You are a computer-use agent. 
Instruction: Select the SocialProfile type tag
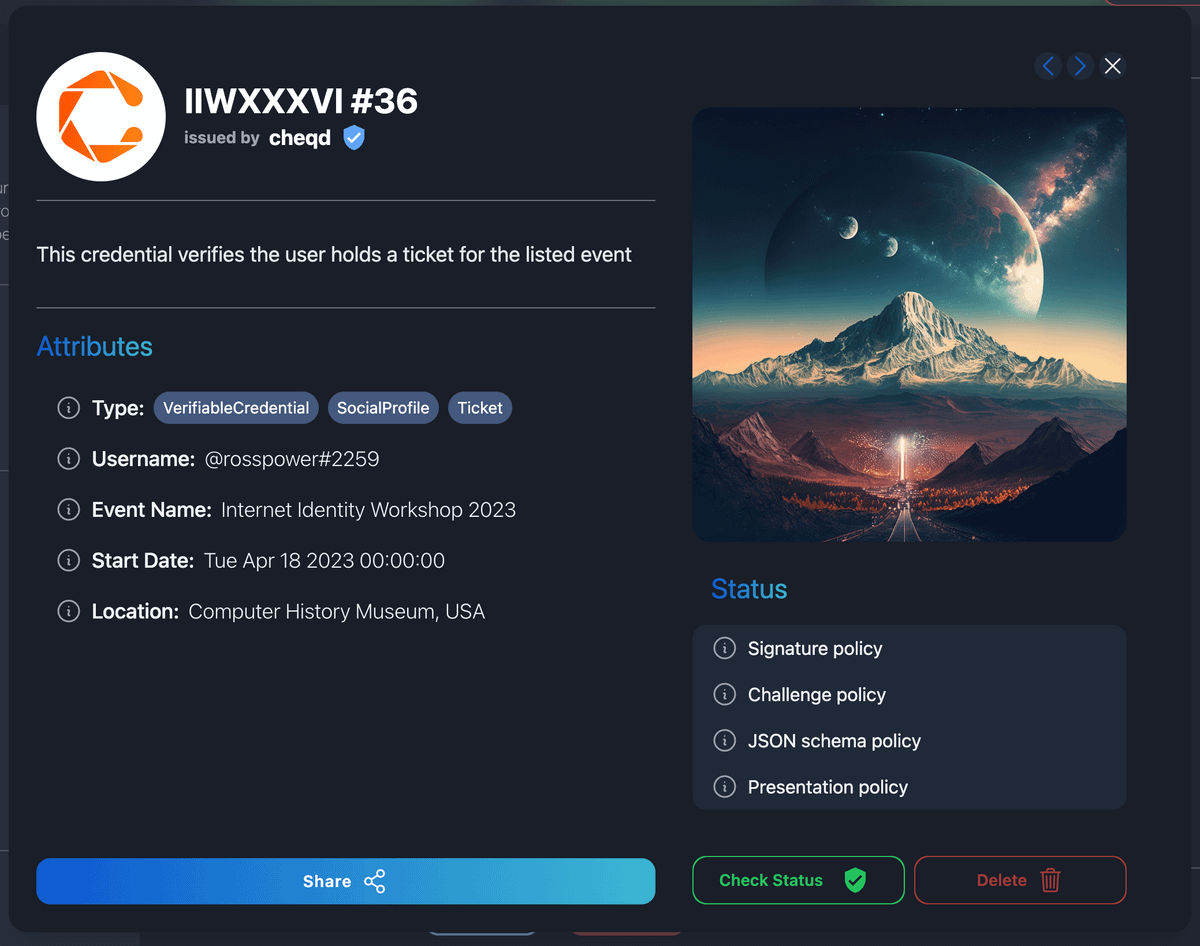click(x=383, y=408)
